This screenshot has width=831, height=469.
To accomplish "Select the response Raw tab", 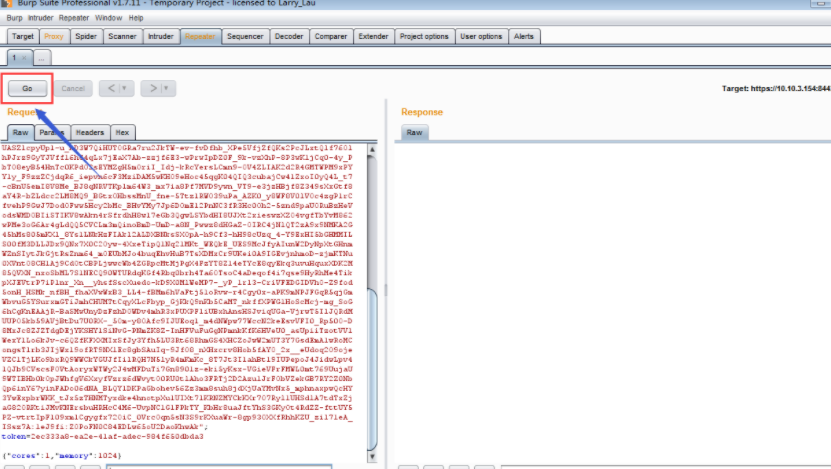I will tap(414, 132).
